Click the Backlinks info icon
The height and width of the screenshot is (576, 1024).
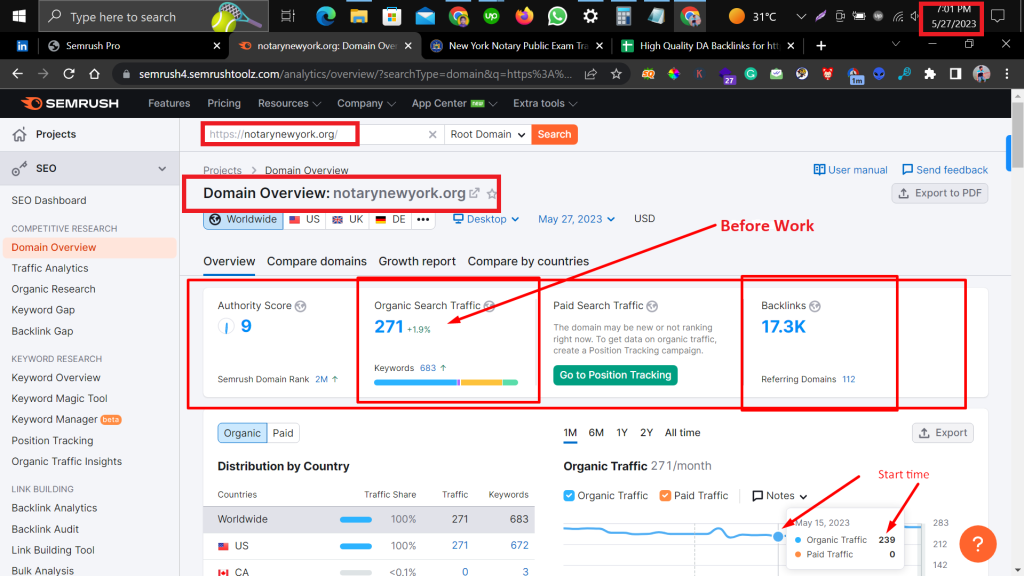pyautogui.click(x=814, y=306)
